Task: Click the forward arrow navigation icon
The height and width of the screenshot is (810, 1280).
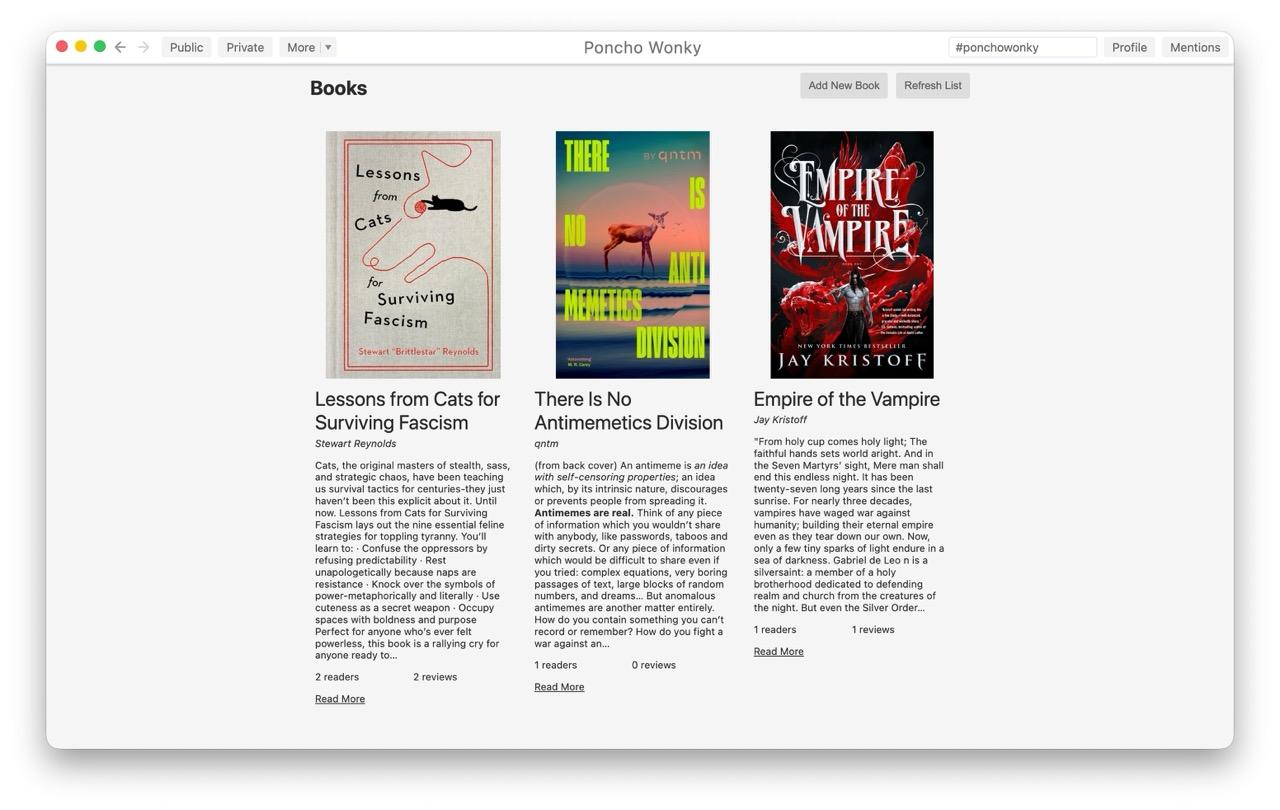Action: pyautogui.click(x=144, y=47)
